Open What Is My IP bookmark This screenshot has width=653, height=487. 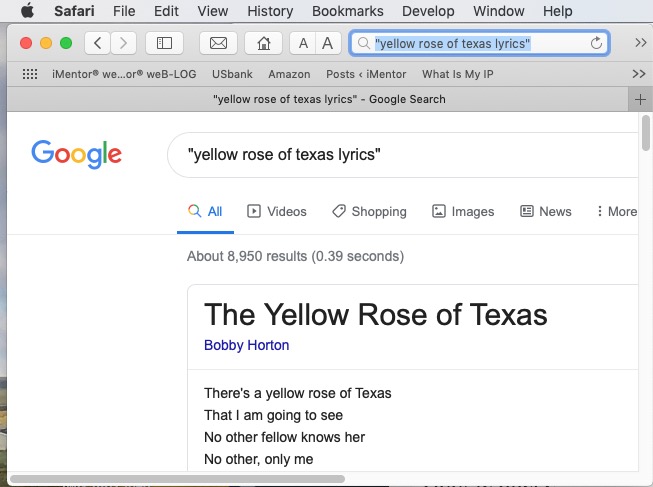[458, 74]
